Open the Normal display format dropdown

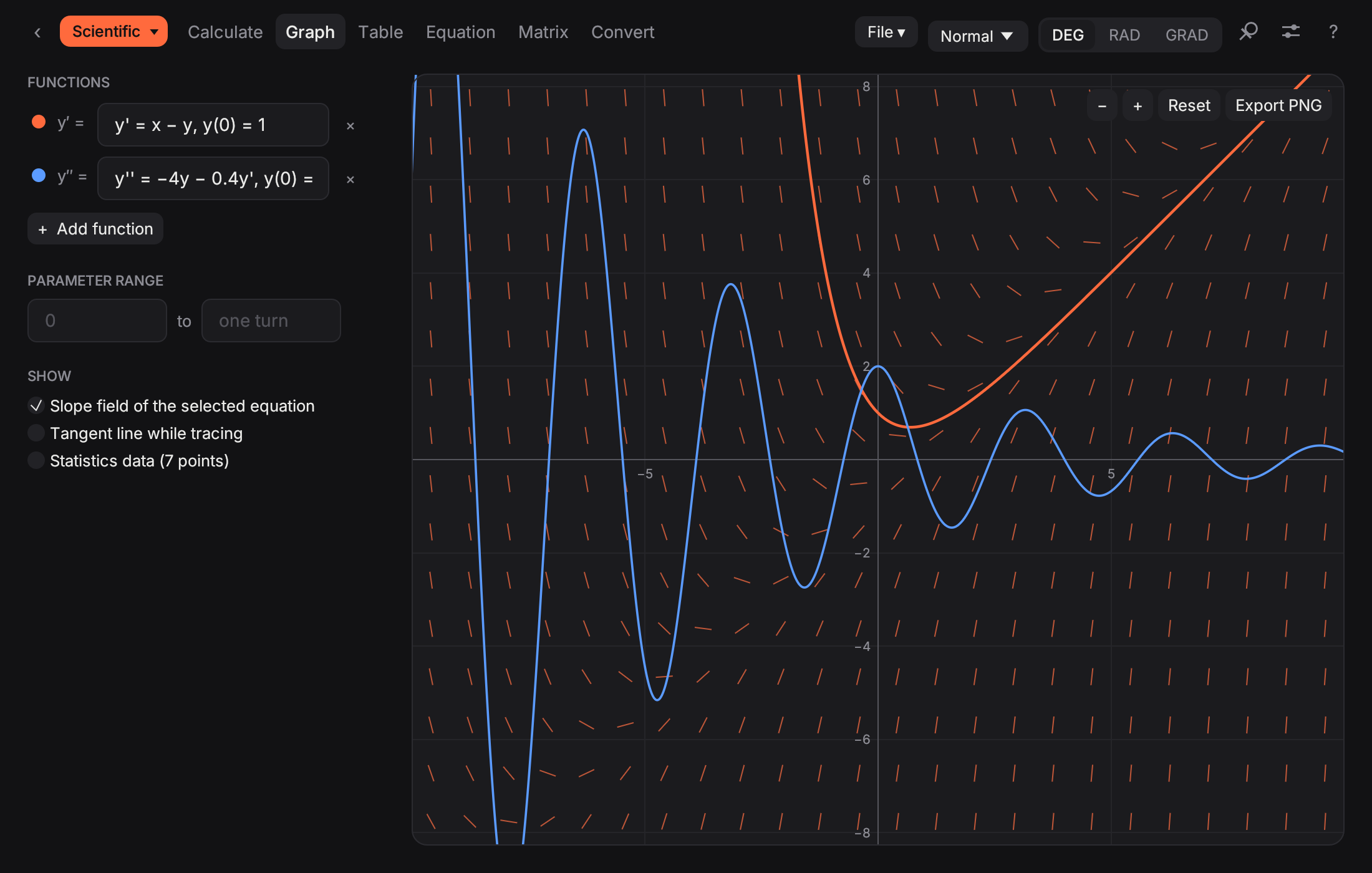pyautogui.click(x=977, y=36)
